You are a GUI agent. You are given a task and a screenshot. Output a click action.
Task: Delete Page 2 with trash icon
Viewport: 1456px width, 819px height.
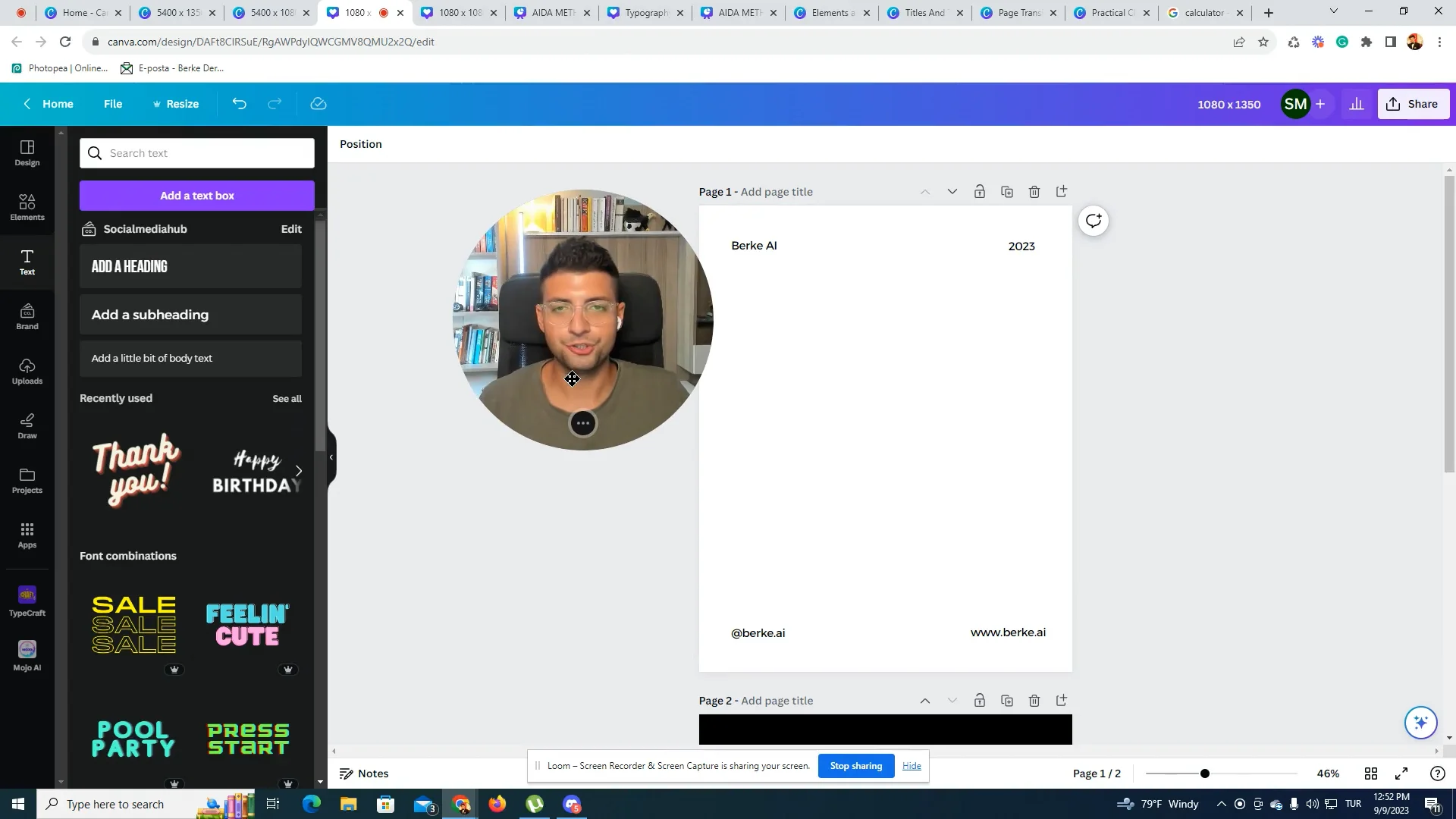[1034, 701]
